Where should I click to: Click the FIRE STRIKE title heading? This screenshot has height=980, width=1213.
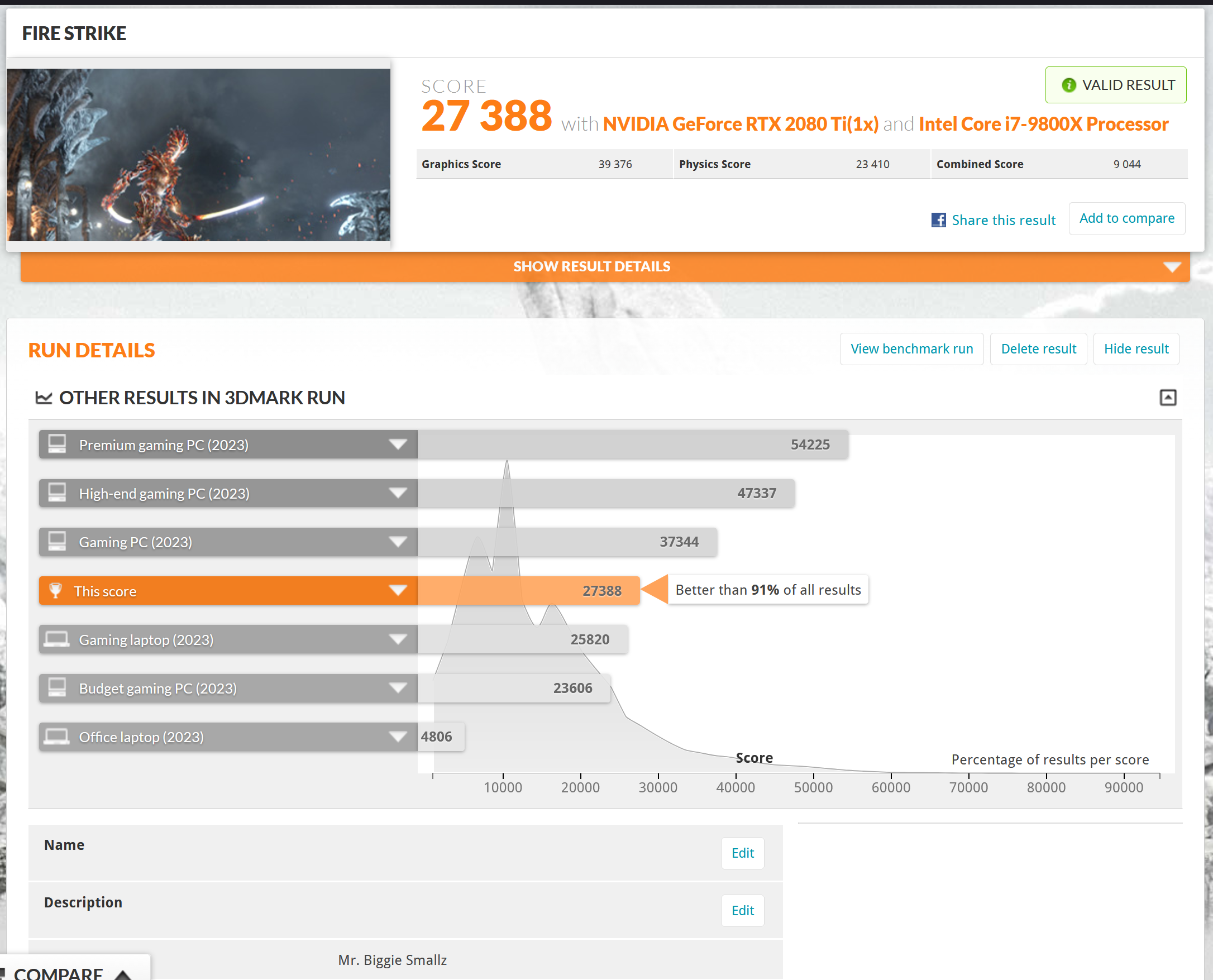pyautogui.click(x=74, y=34)
